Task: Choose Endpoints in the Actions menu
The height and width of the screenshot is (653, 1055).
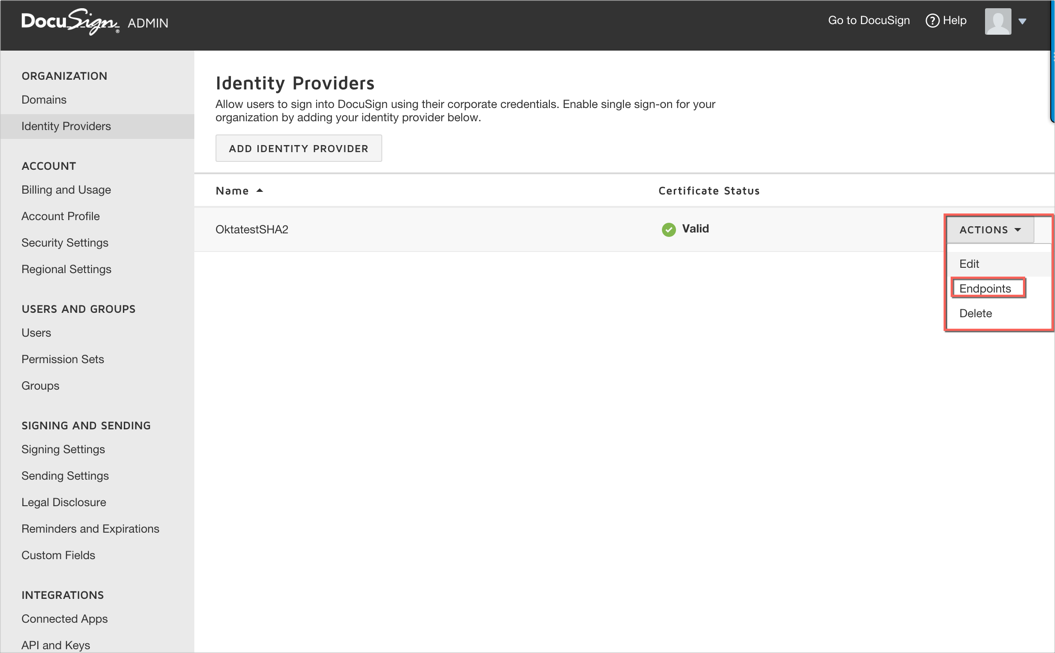Action: [x=985, y=289]
